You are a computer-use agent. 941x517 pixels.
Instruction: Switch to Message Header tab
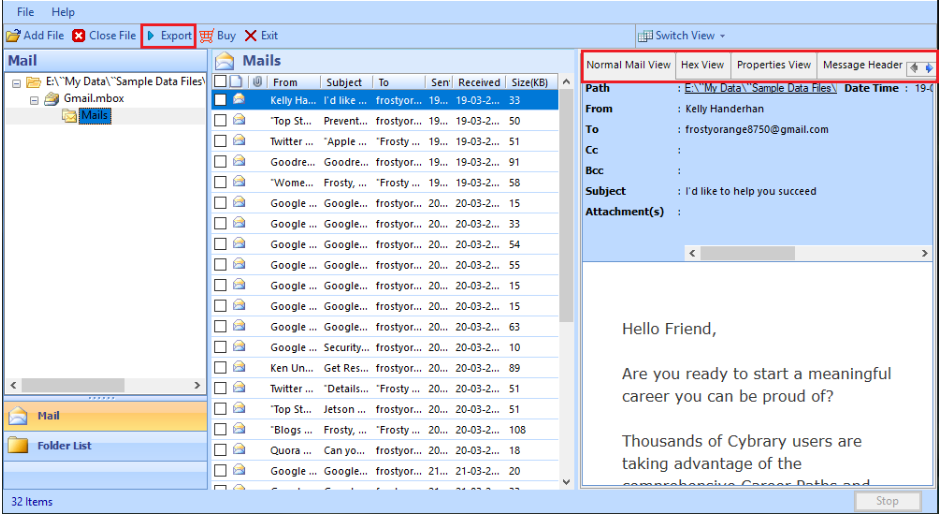coord(862,65)
